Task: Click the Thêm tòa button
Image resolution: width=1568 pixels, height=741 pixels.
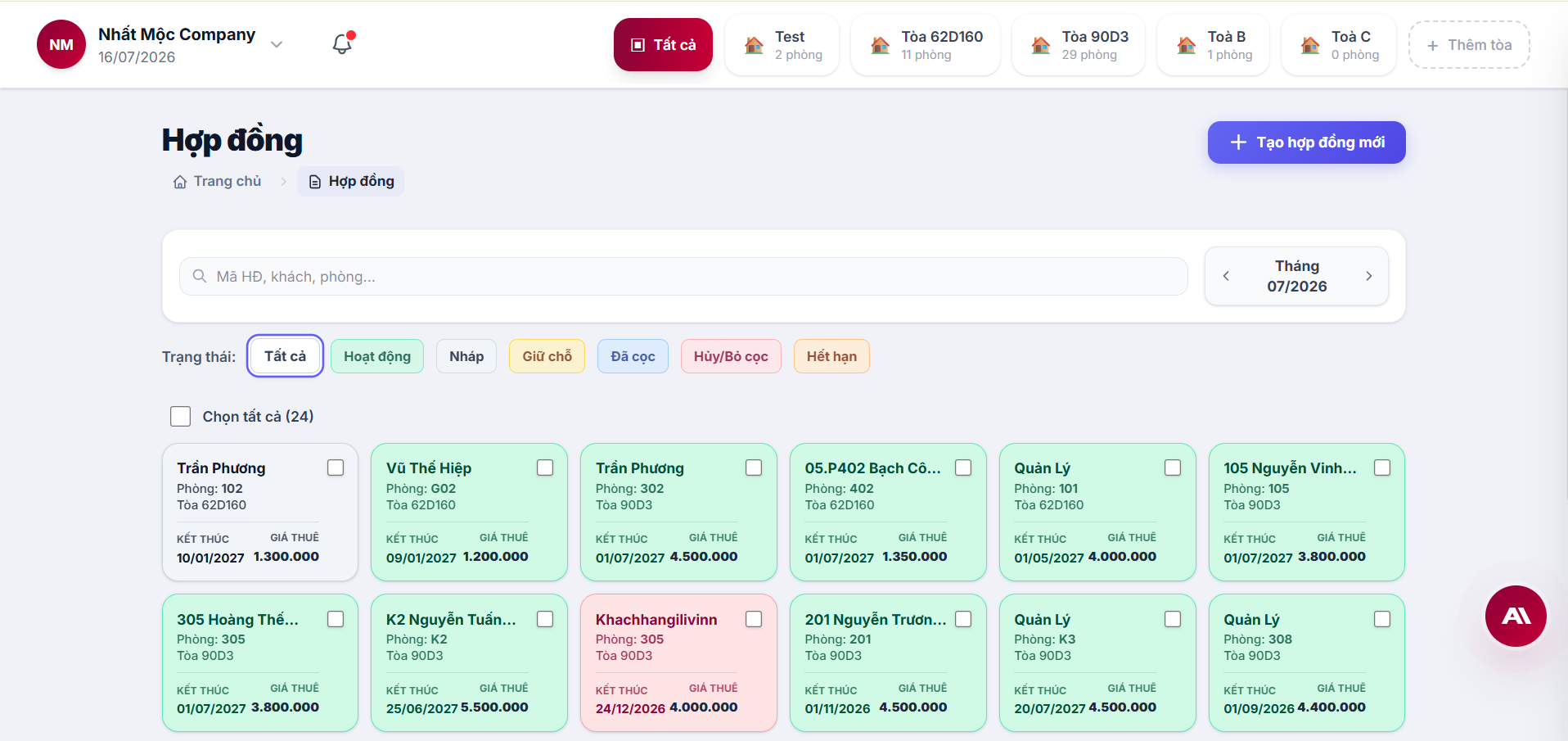Action: pos(1469,45)
